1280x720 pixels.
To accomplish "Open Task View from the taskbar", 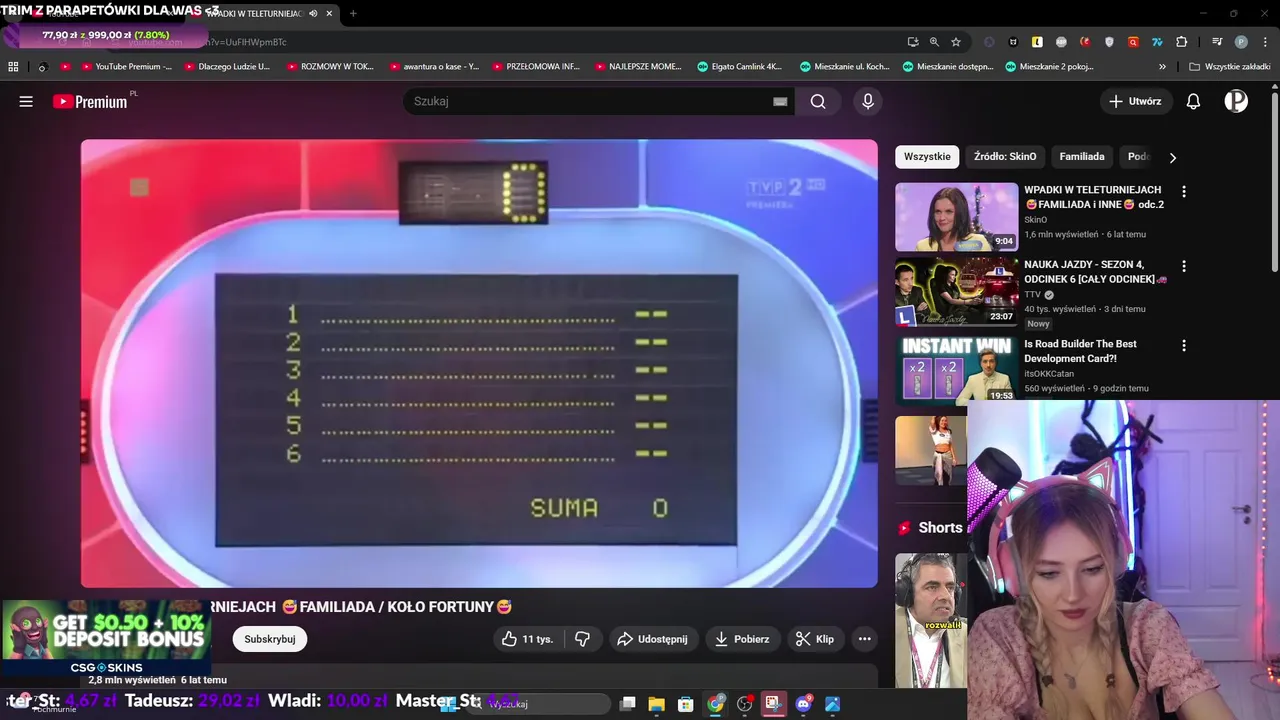I will pyautogui.click(x=627, y=704).
